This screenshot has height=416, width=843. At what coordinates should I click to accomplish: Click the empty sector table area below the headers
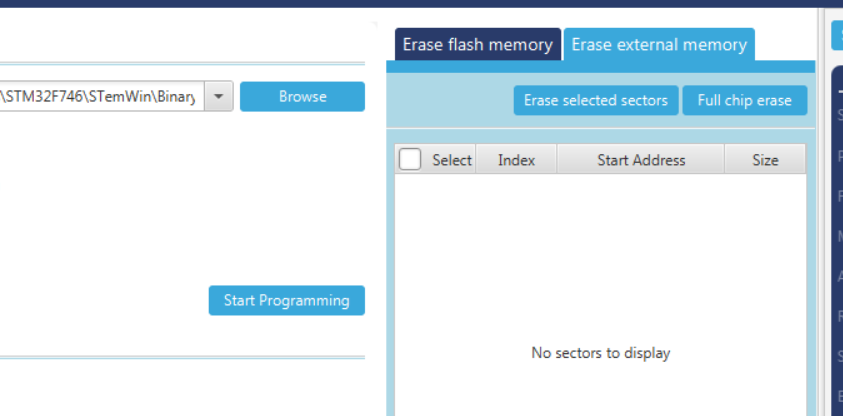[x=600, y=250]
